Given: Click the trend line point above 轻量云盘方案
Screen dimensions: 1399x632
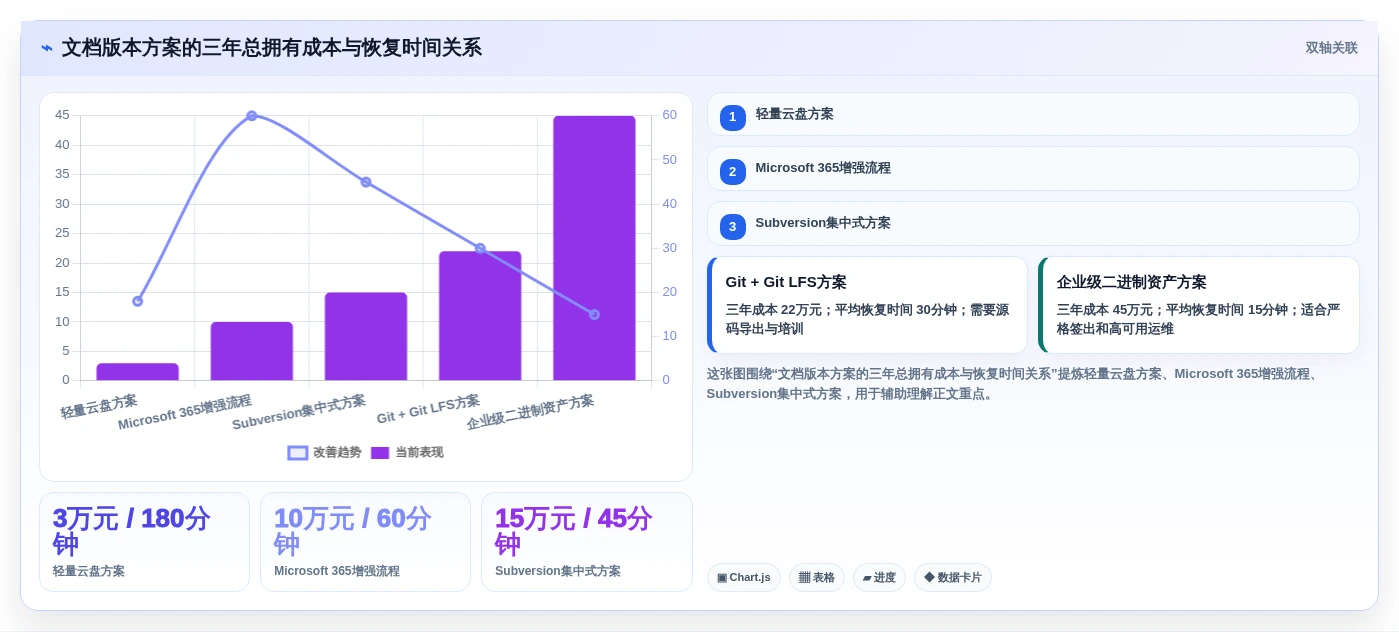Looking at the screenshot, I should point(138,301).
